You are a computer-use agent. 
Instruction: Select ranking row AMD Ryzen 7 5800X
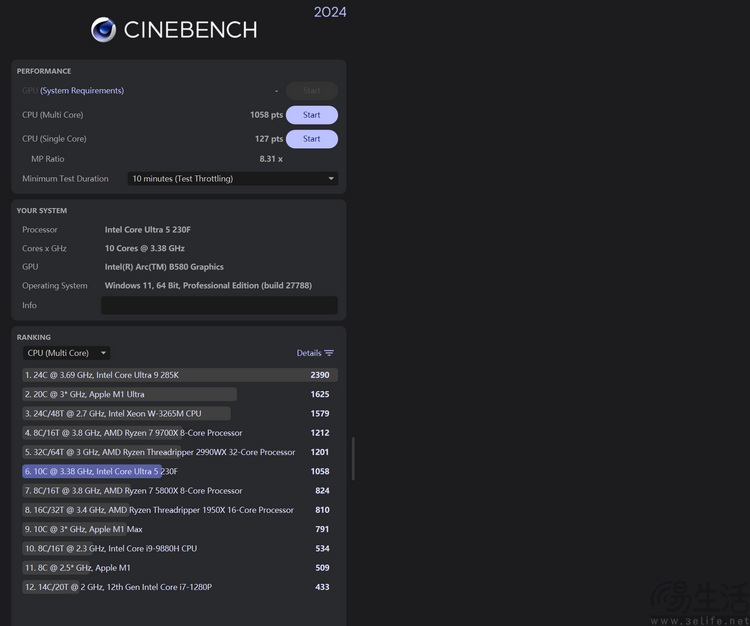click(180, 490)
